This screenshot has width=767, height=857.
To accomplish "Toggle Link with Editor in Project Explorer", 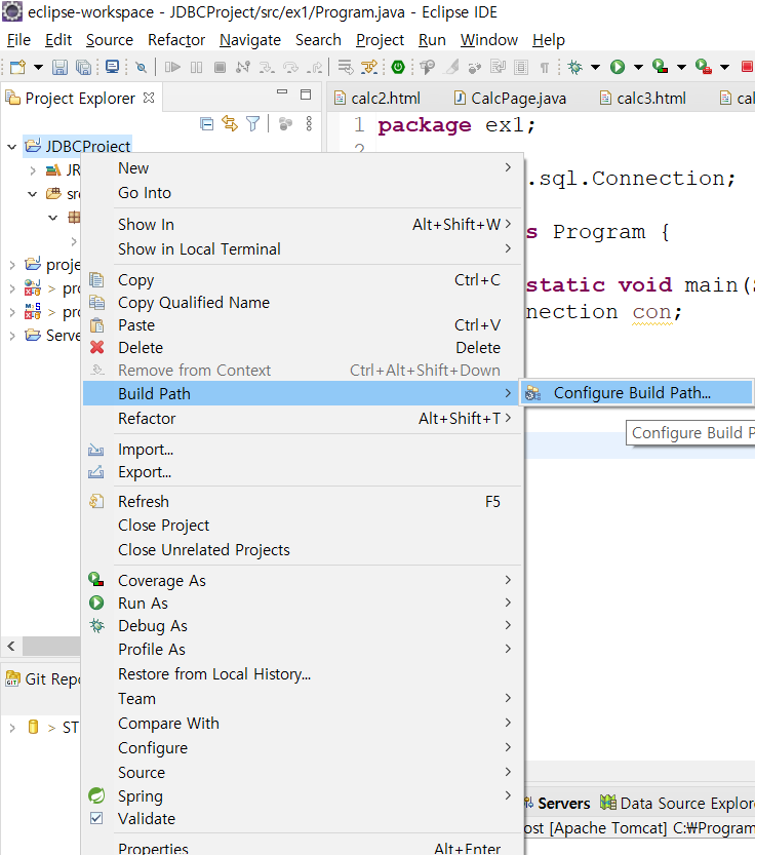I will (x=230, y=124).
